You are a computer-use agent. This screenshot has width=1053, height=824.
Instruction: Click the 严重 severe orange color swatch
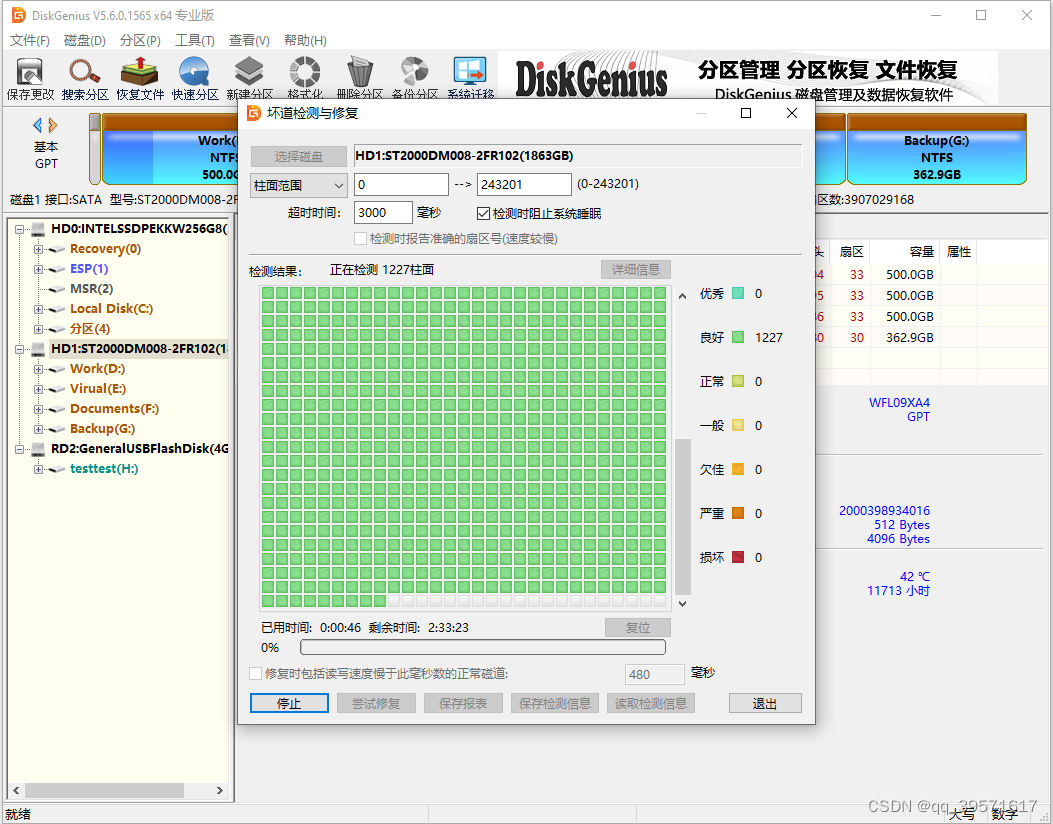pos(737,513)
